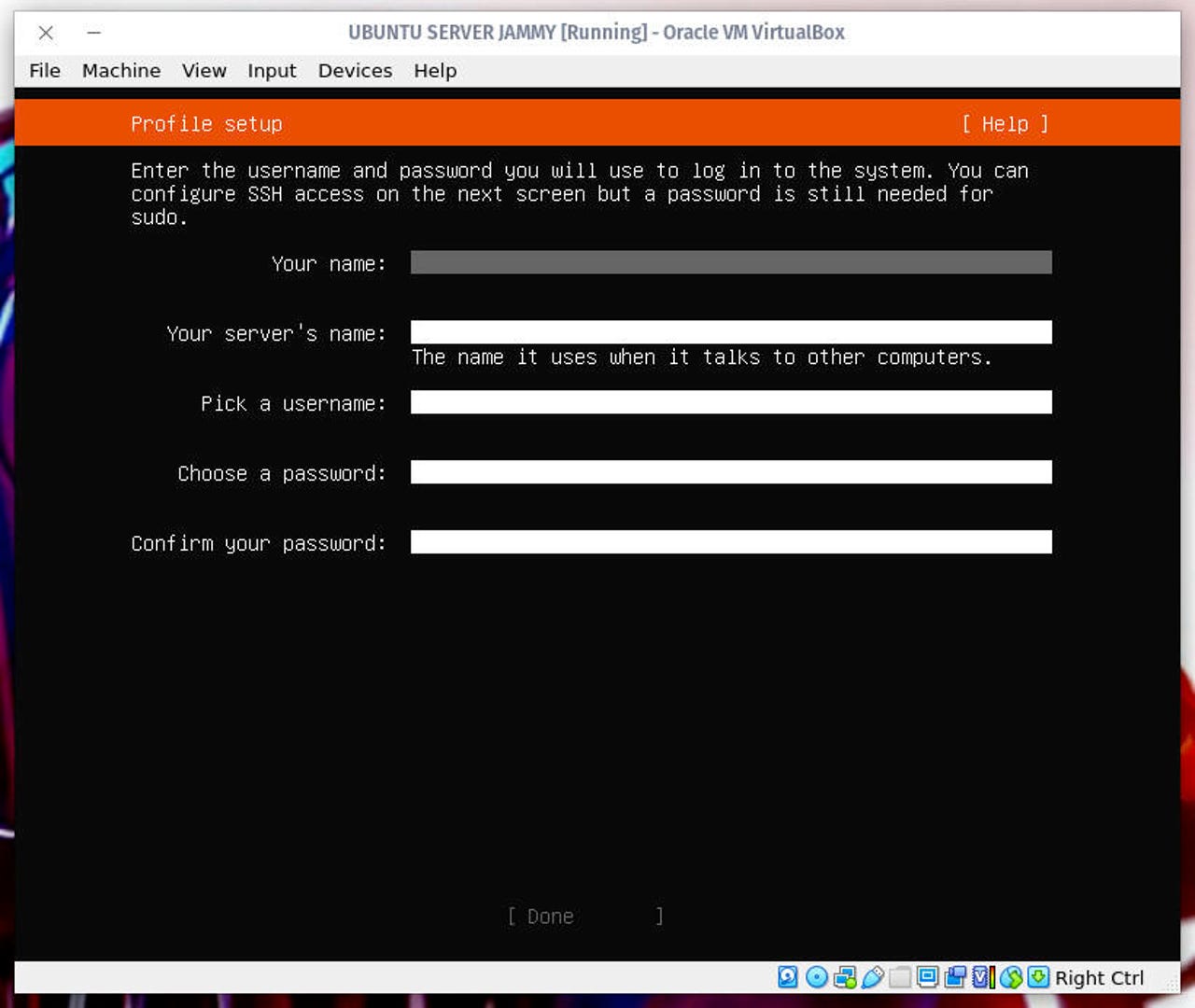Open the installer Help link
Viewport: 1195px width, 1008px height.
tap(1005, 123)
